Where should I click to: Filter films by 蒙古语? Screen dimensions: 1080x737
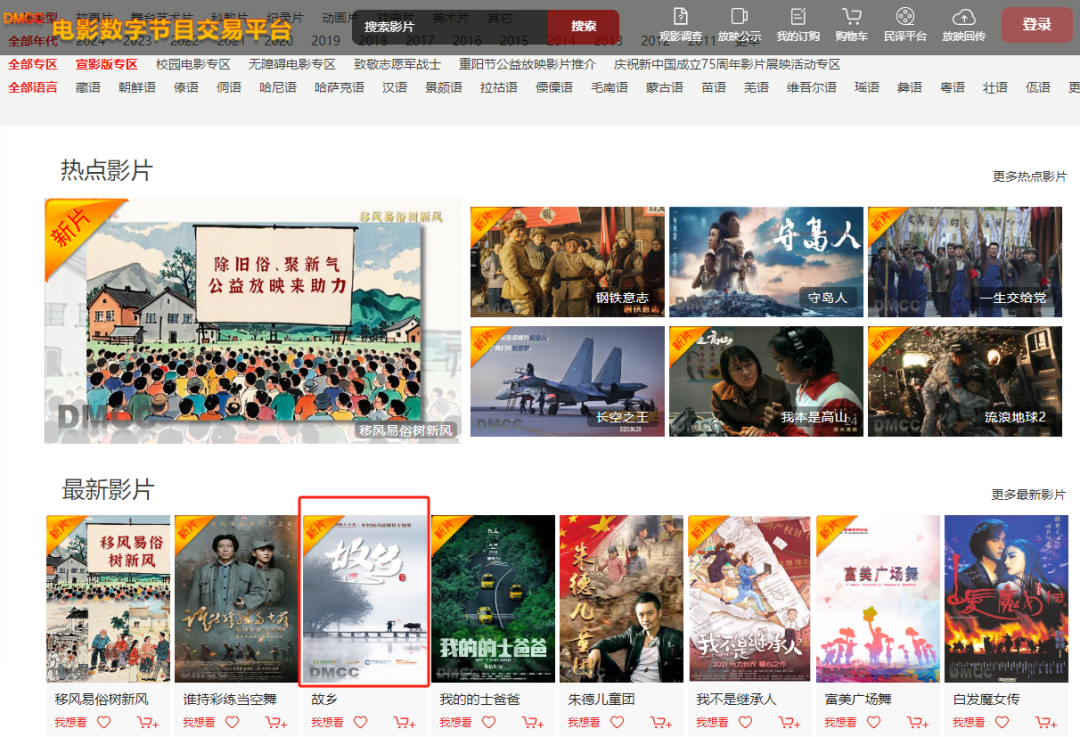(x=664, y=87)
